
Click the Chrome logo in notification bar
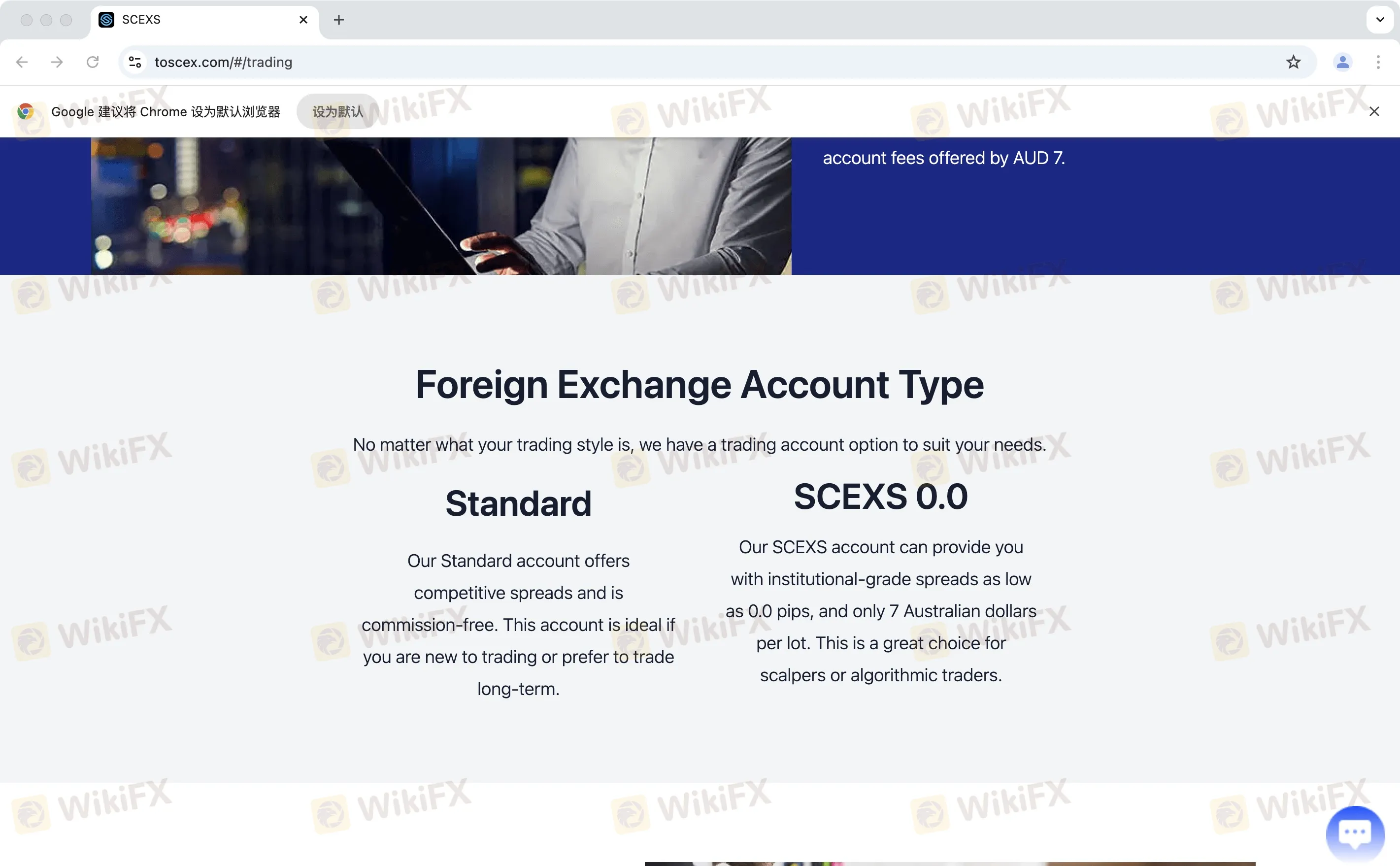tap(25, 112)
